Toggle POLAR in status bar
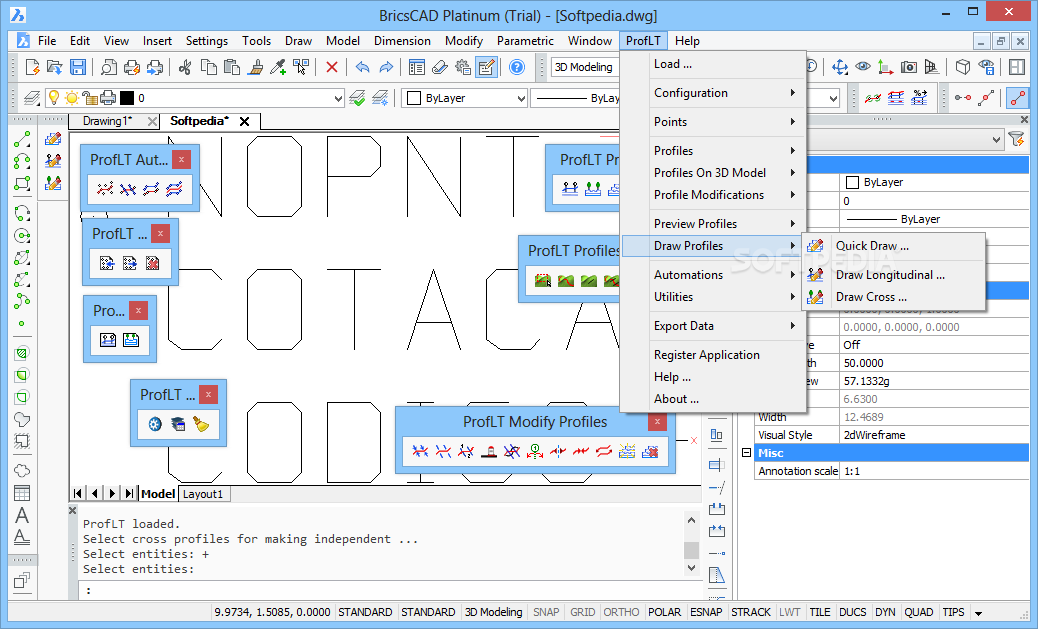Screen dimensions: 1038x629 [665, 612]
